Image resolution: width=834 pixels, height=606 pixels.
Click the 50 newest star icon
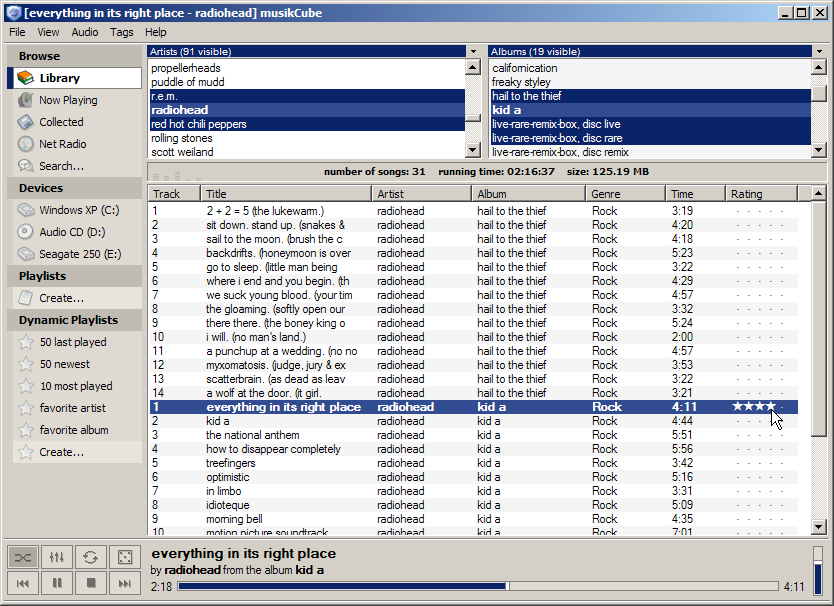pos(25,364)
